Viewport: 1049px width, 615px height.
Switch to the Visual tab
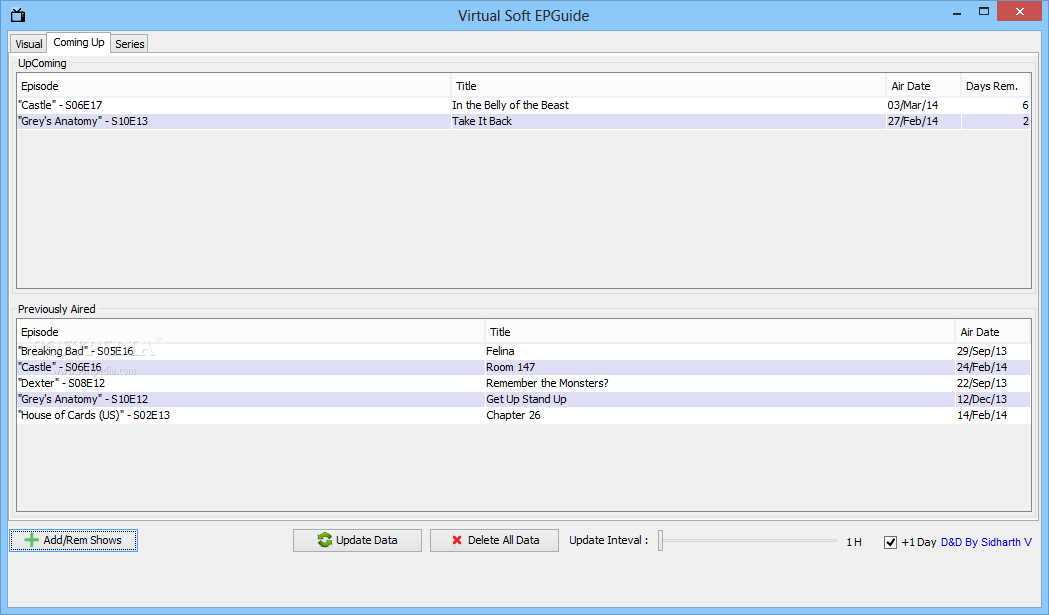(29, 43)
